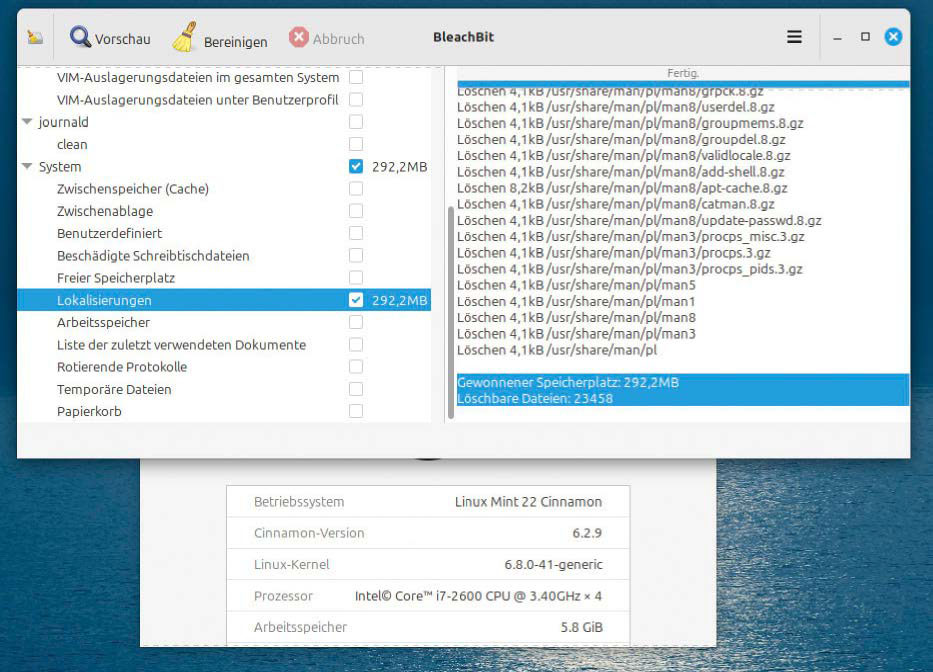Tick the journald clean checkbox

pyautogui.click(x=356, y=144)
